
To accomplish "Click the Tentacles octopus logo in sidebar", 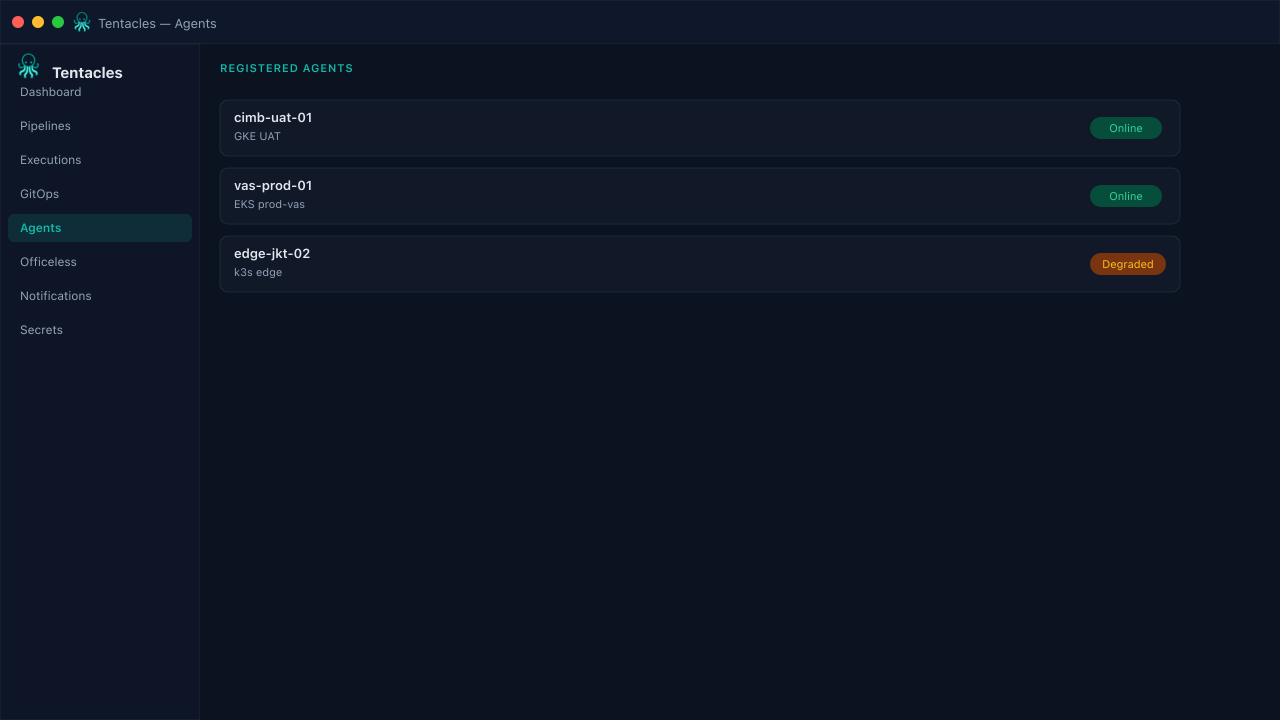I will [28, 66].
